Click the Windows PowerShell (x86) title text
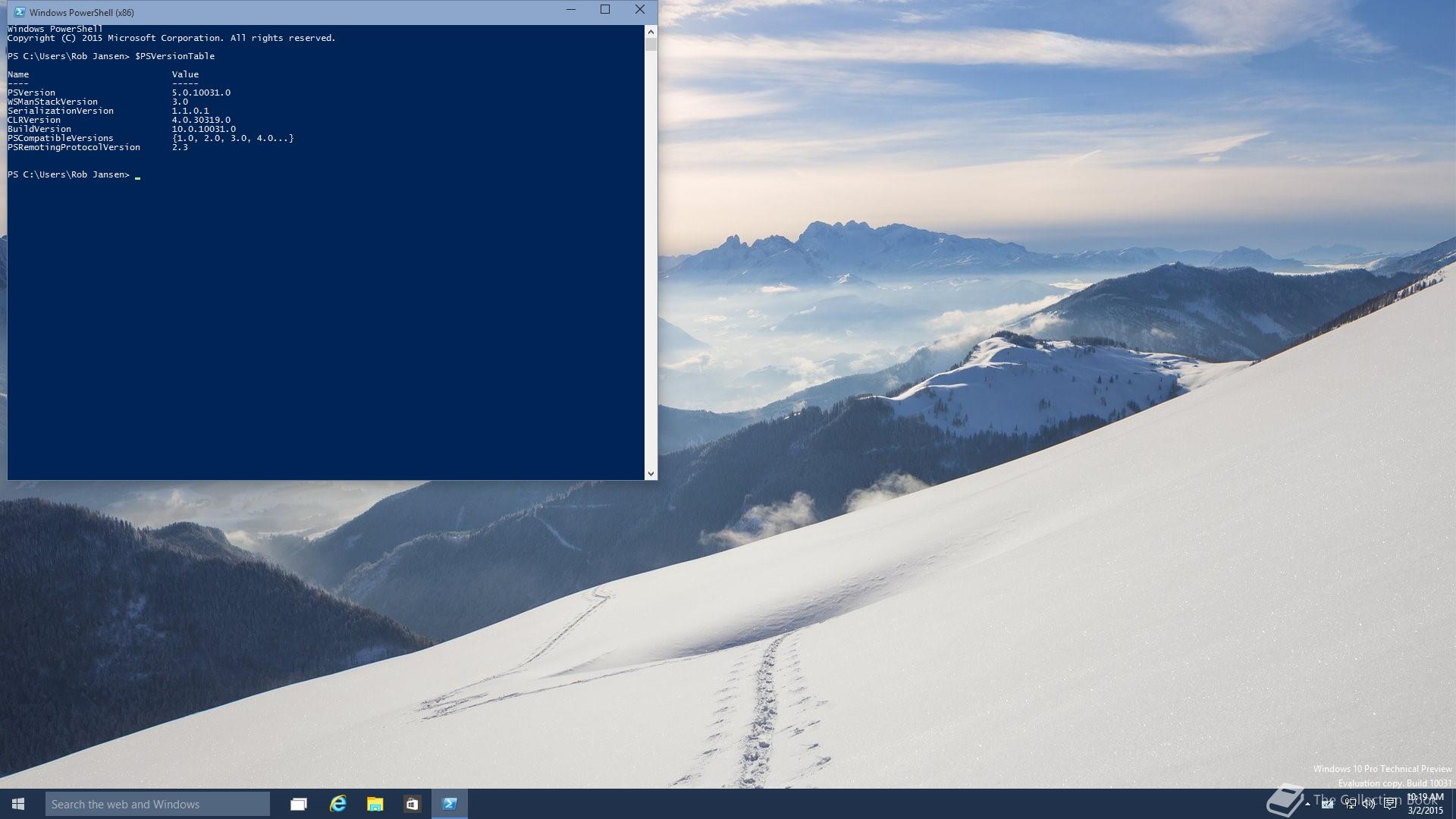Viewport: 1456px width, 819px height. [x=82, y=13]
